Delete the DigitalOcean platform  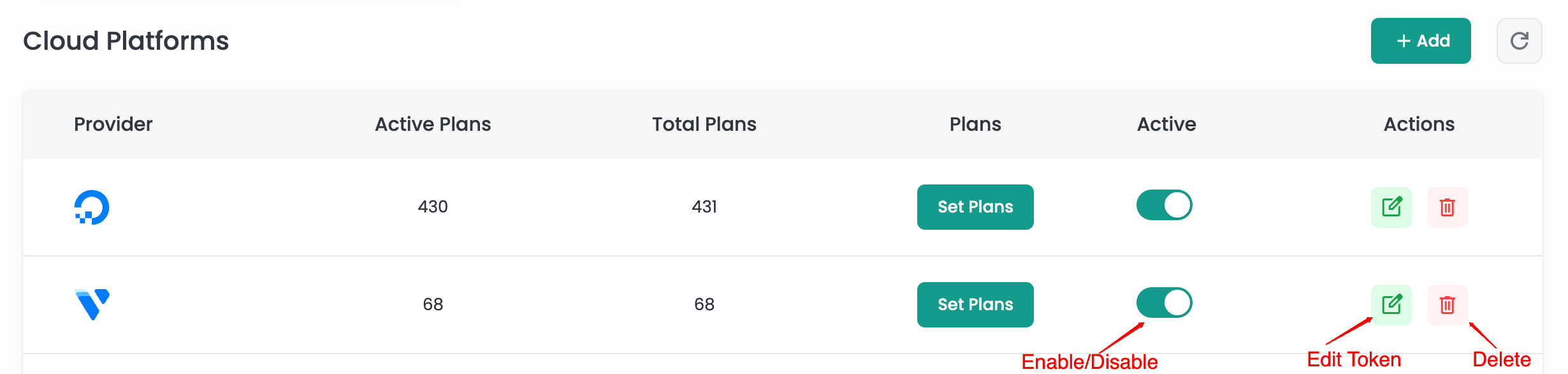(1447, 207)
